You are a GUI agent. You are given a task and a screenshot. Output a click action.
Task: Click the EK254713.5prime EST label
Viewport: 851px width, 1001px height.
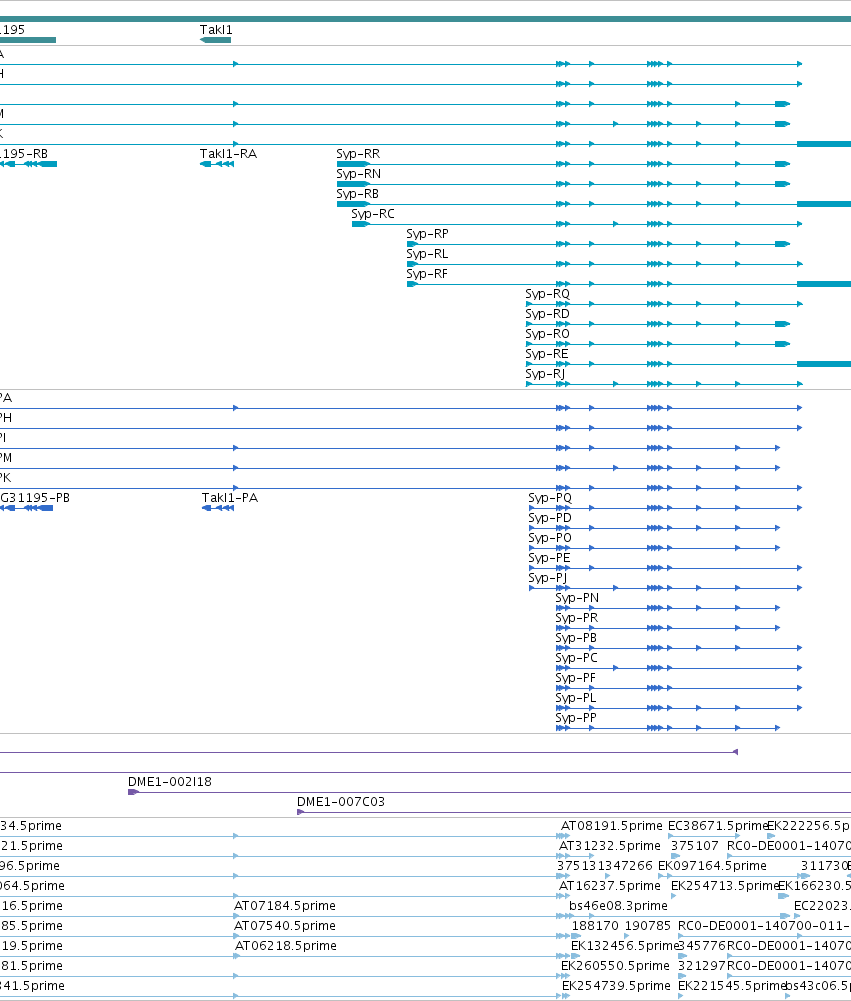[725, 886]
